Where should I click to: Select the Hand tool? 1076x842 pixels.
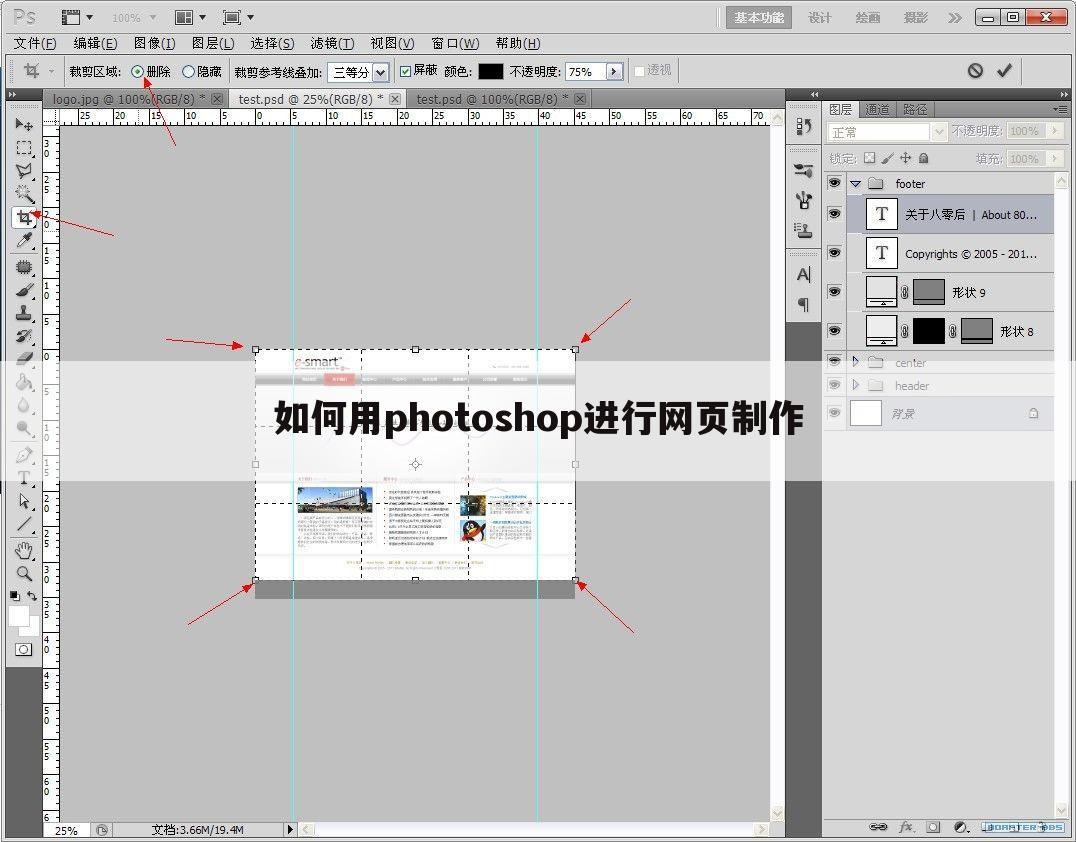[x=24, y=550]
